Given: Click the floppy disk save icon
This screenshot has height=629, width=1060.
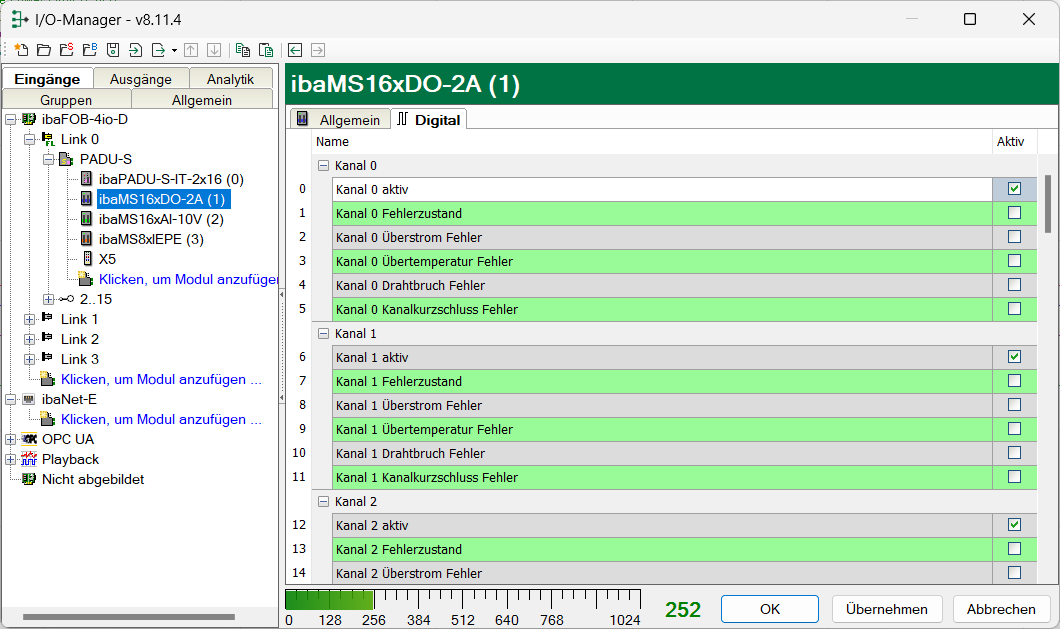Looking at the screenshot, I should click(x=113, y=50).
